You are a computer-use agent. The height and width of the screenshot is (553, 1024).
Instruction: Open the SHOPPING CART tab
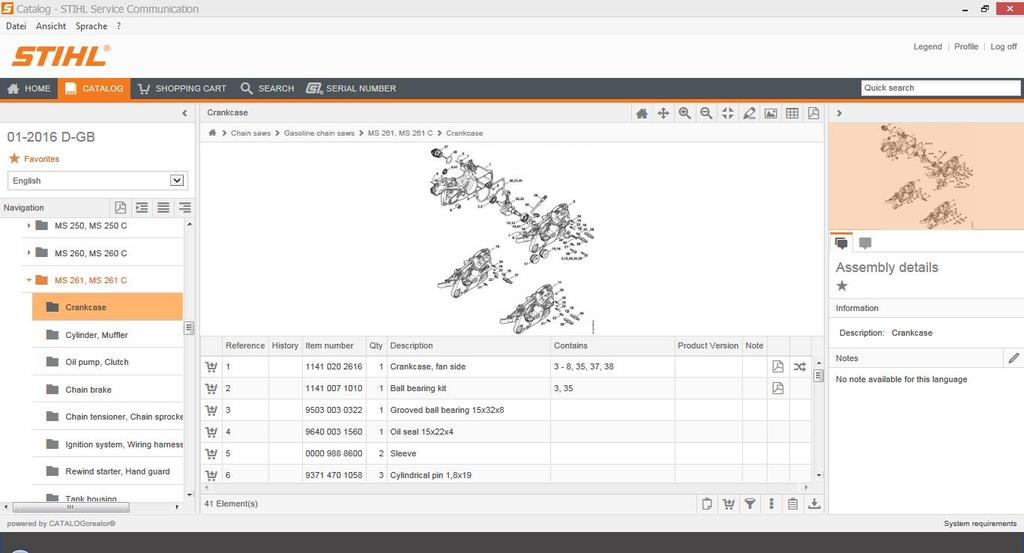point(182,88)
